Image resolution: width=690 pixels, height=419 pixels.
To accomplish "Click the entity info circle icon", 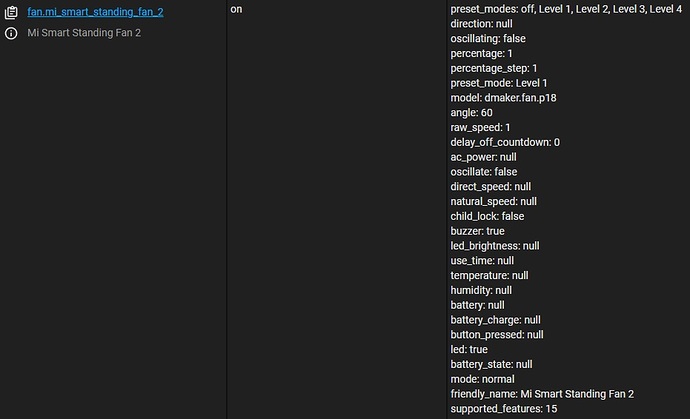I will click(x=11, y=33).
